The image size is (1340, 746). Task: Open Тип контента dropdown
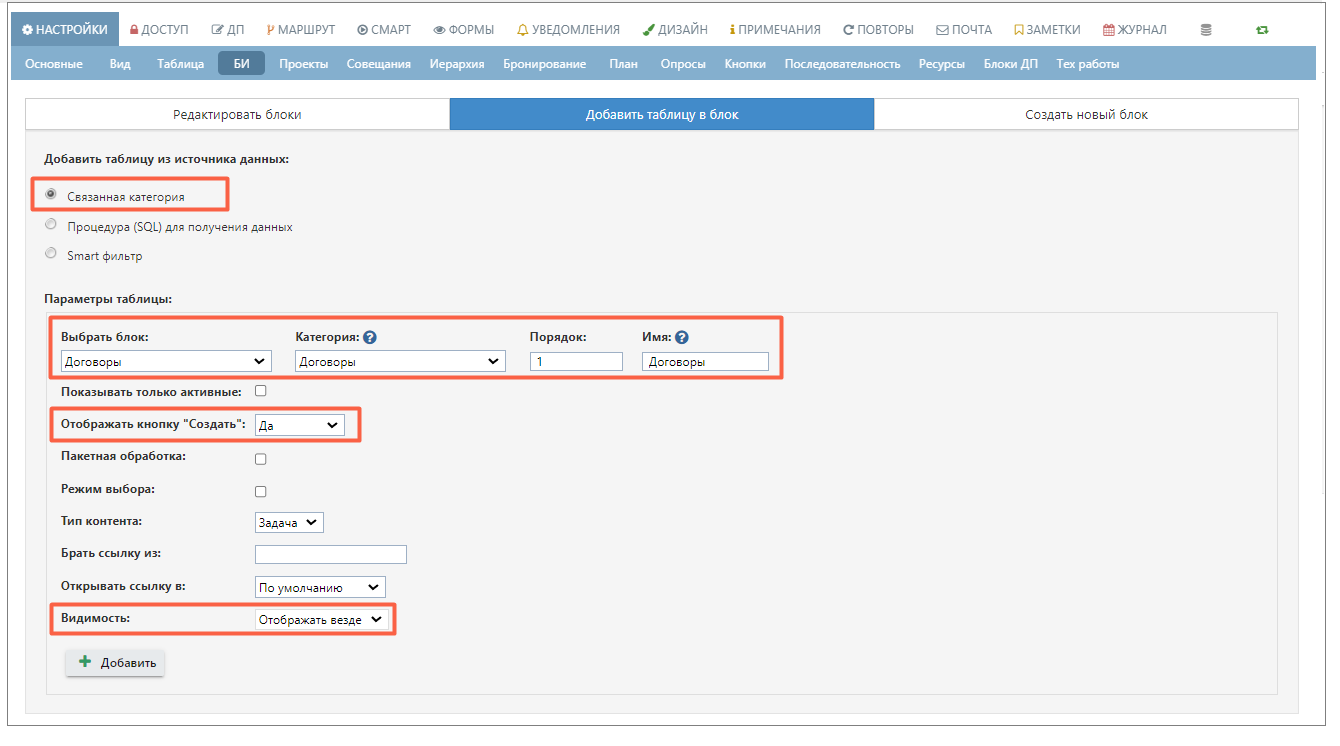[x=289, y=522]
